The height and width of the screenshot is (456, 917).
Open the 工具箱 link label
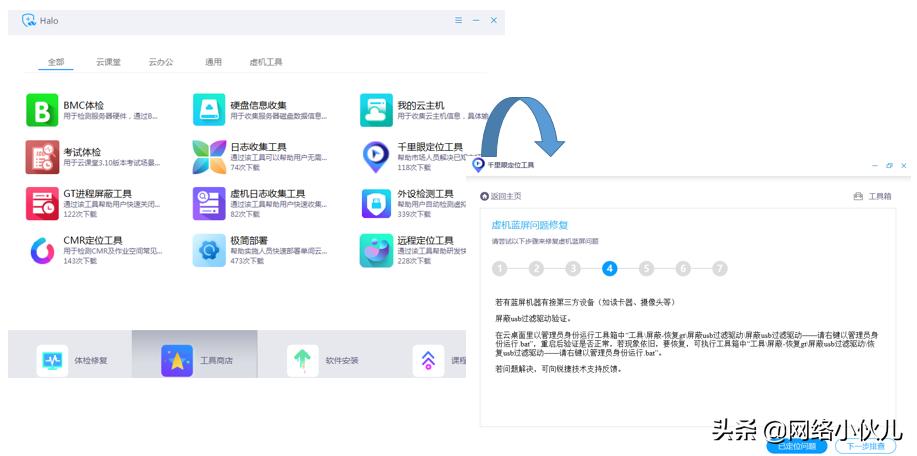tap(880, 196)
